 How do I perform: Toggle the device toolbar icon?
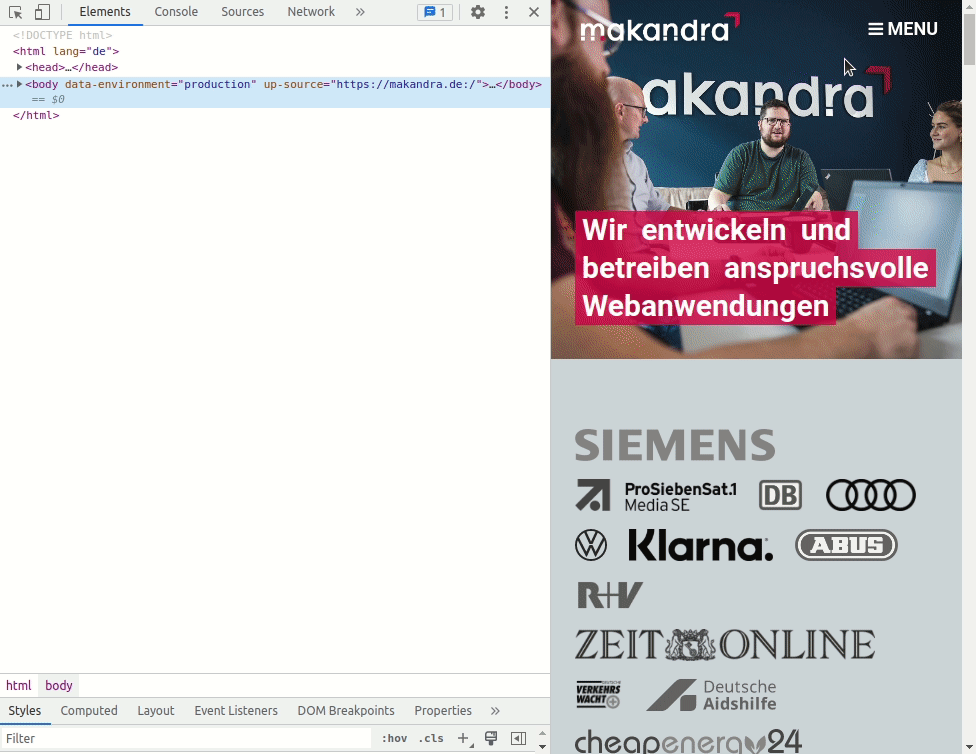[x=42, y=13]
